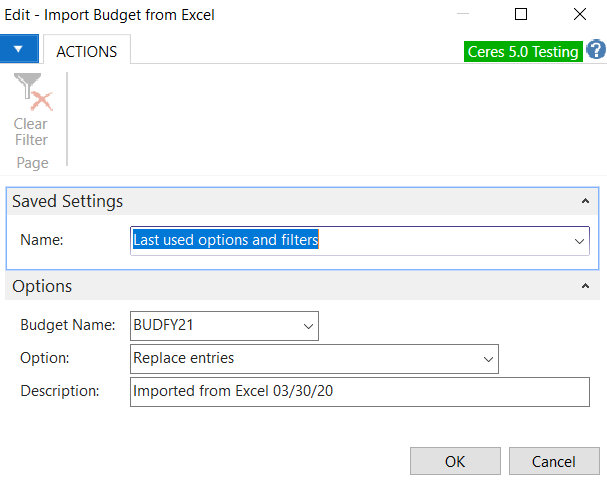
Task: Click the Clear Filter funnel icon
Action: tap(31, 95)
